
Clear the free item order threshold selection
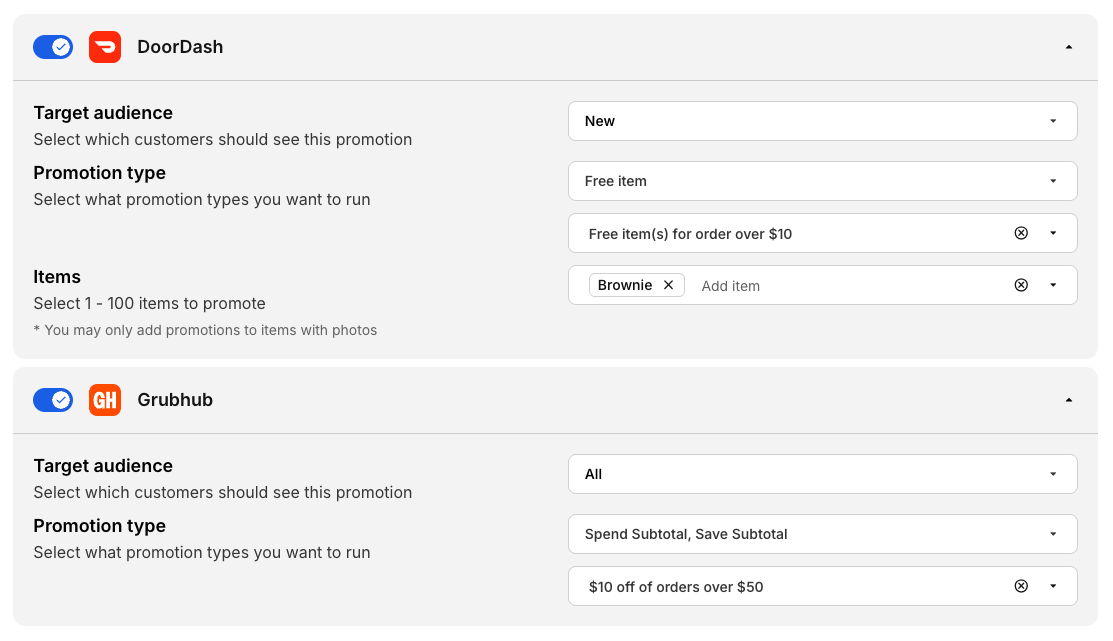coord(1021,233)
